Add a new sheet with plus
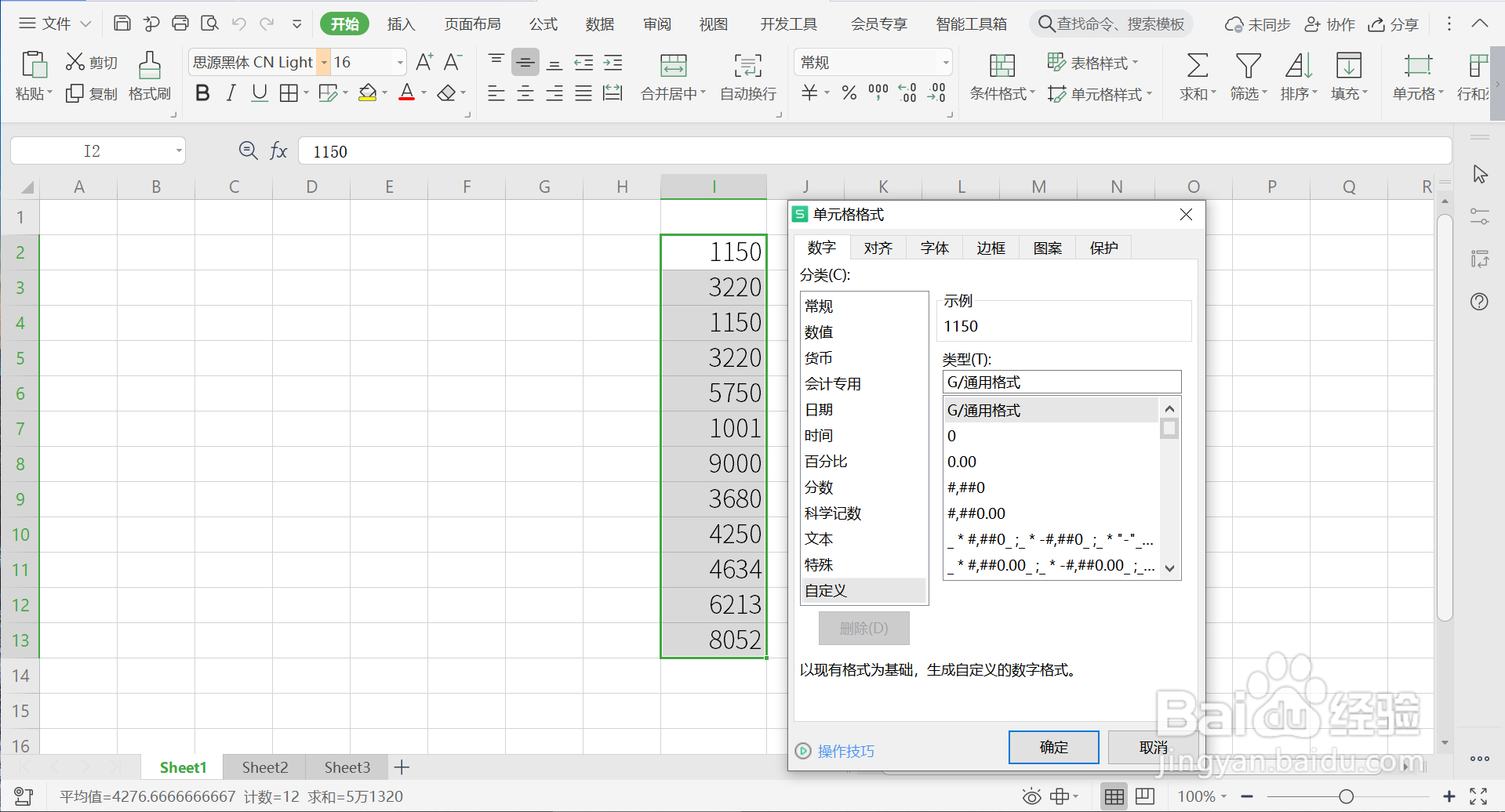Screen dimensions: 1505x812 (x=402, y=767)
